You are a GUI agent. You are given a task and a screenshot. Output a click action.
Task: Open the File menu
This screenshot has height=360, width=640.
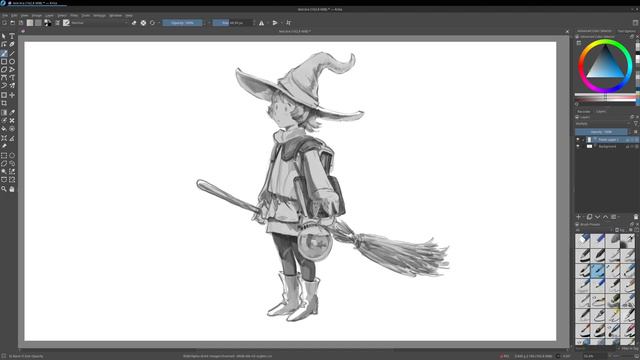[5, 16]
